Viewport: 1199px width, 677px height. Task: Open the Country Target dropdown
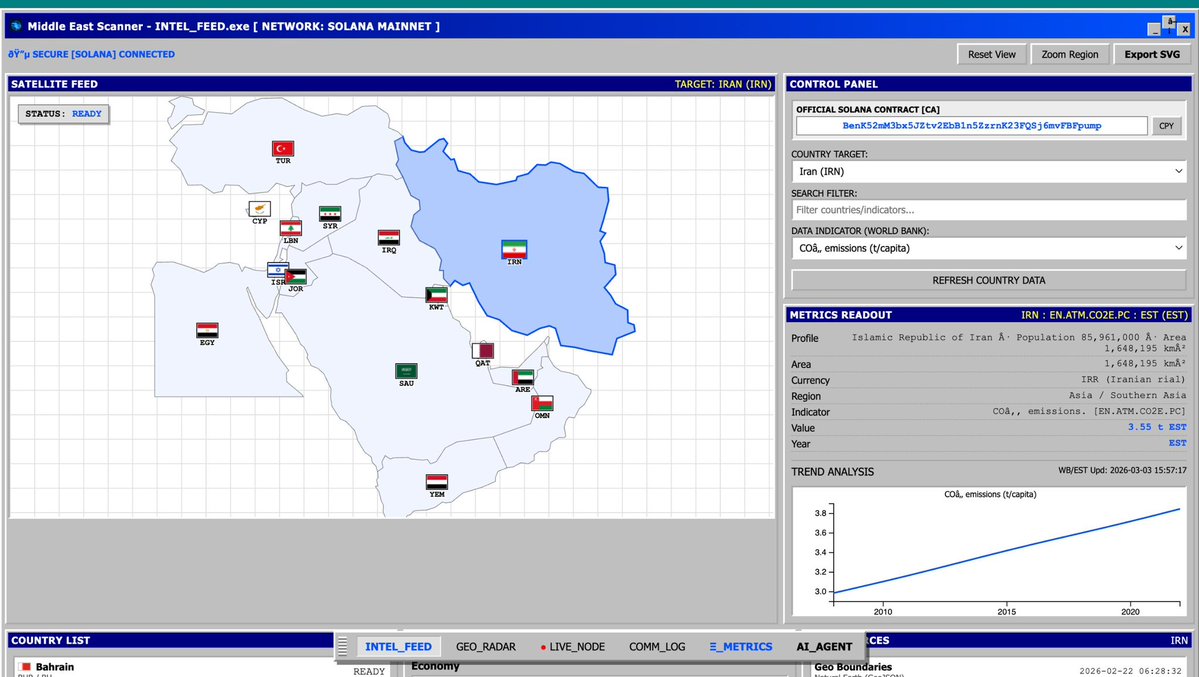989,171
